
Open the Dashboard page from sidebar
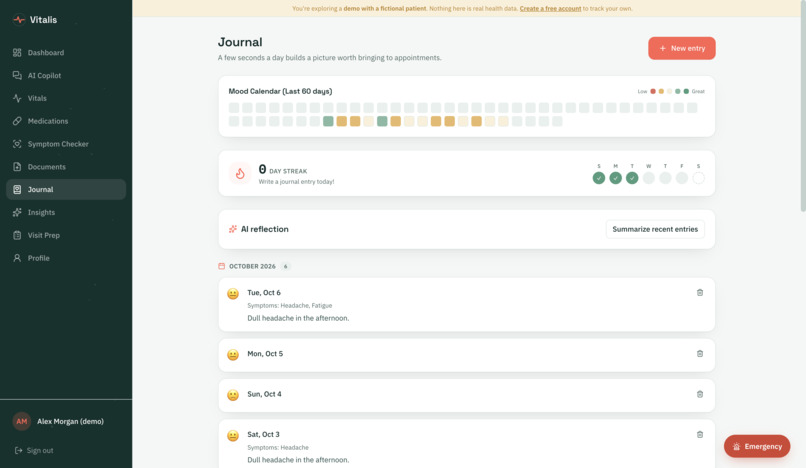(x=66, y=52)
